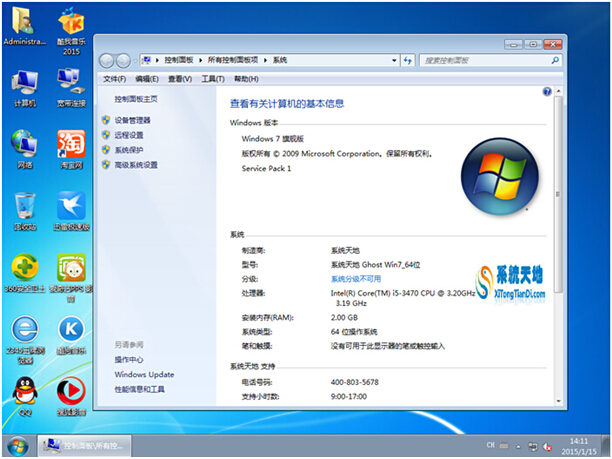Launch 360安全卫士 from the desktop
This screenshot has width=612, height=459.
coord(25,269)
